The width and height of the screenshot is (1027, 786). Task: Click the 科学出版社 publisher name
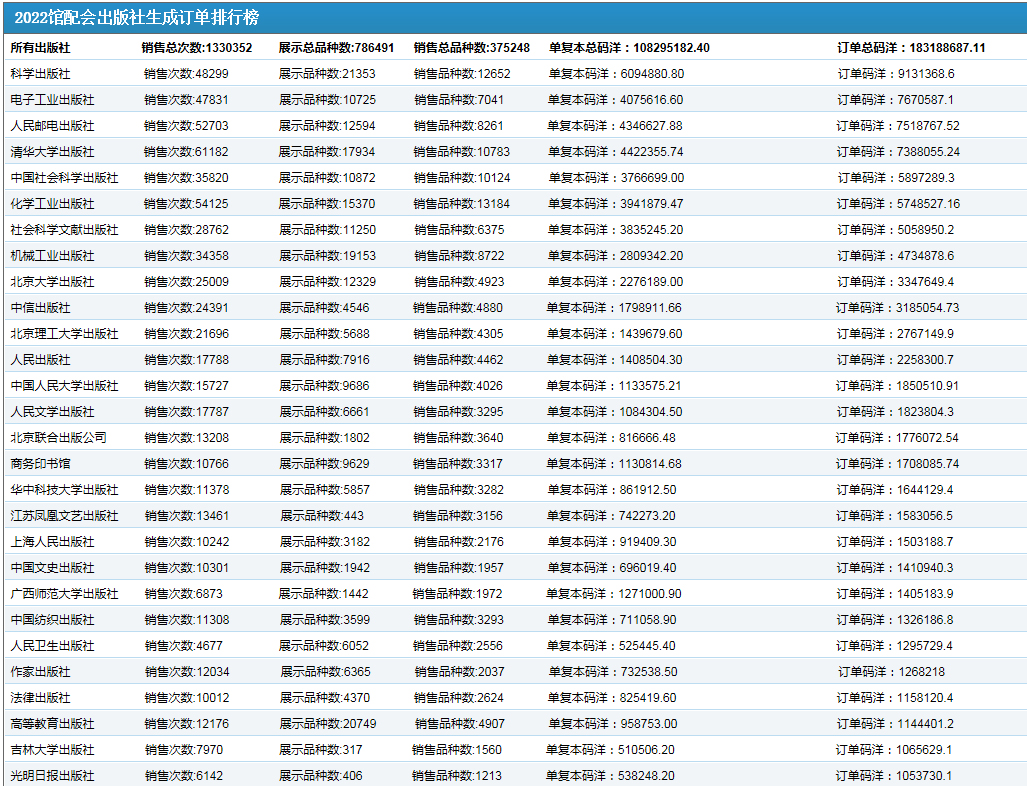click(40, 74)
